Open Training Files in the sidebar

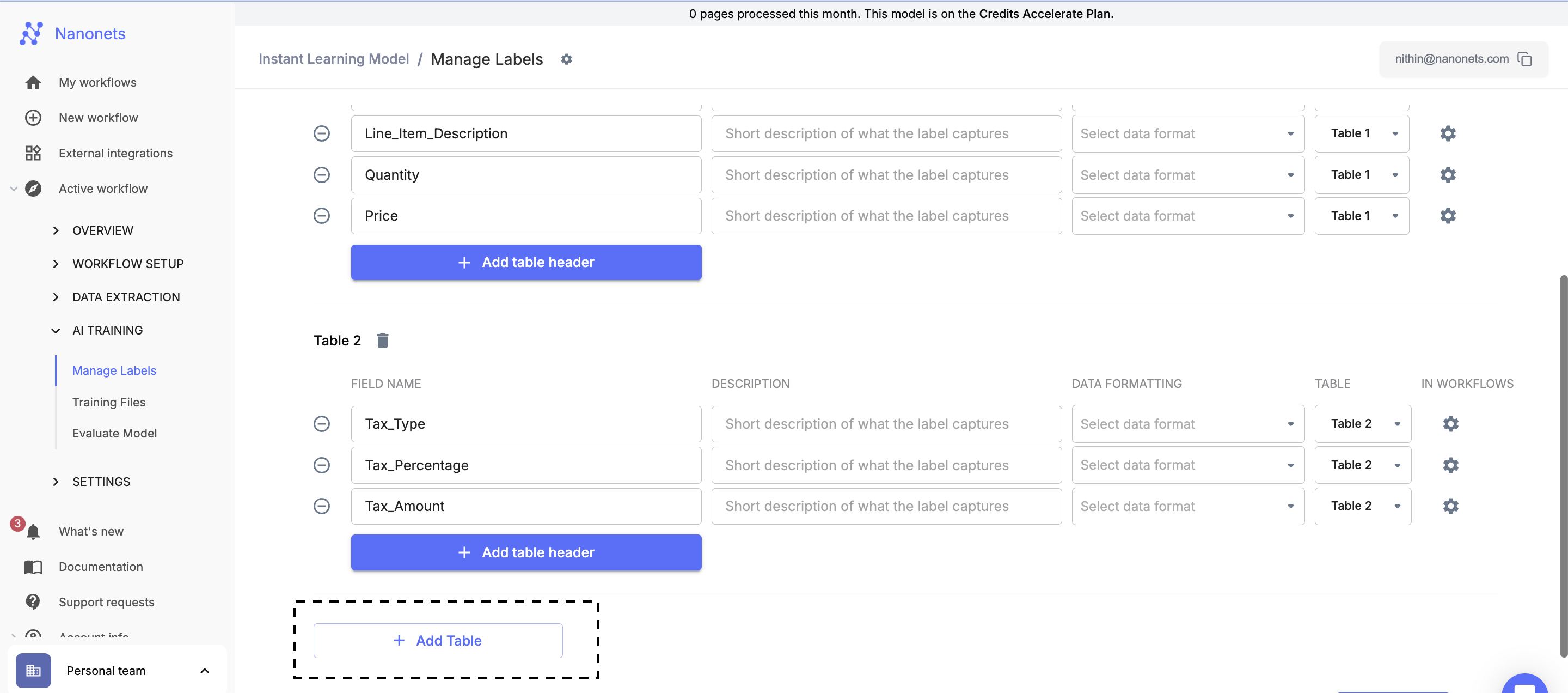(108, 402)
